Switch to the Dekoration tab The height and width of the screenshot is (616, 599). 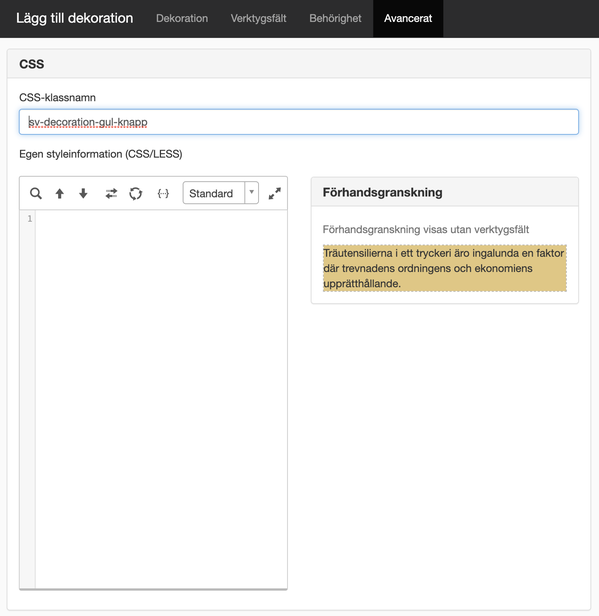point(182,18)
